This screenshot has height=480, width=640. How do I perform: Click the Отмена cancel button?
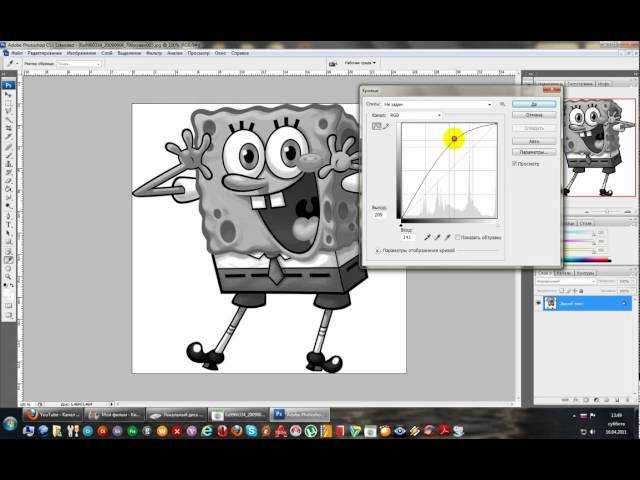coord(534,115)
